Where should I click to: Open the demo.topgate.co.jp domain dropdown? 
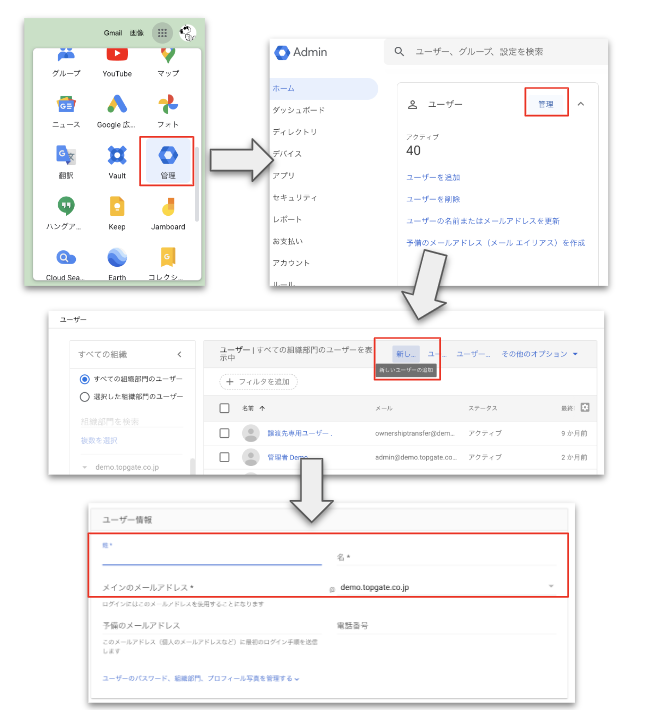[551, 586]
